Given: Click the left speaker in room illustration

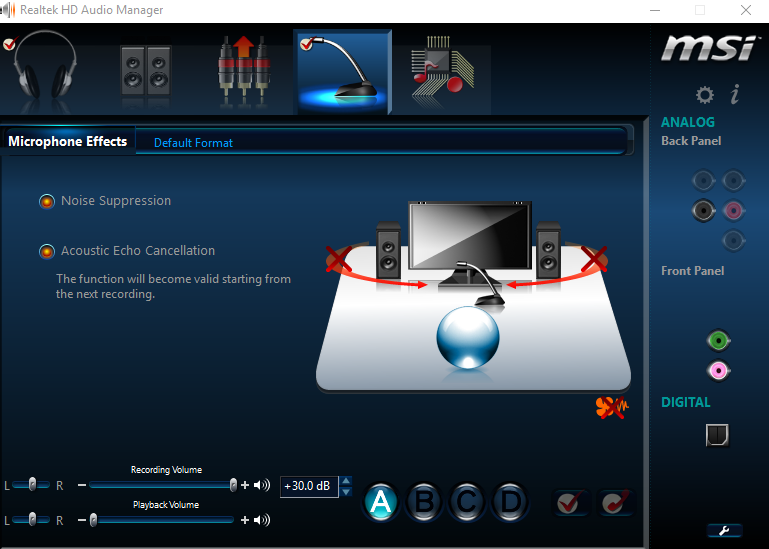Looking at the screenshot, I should (388, 252).
